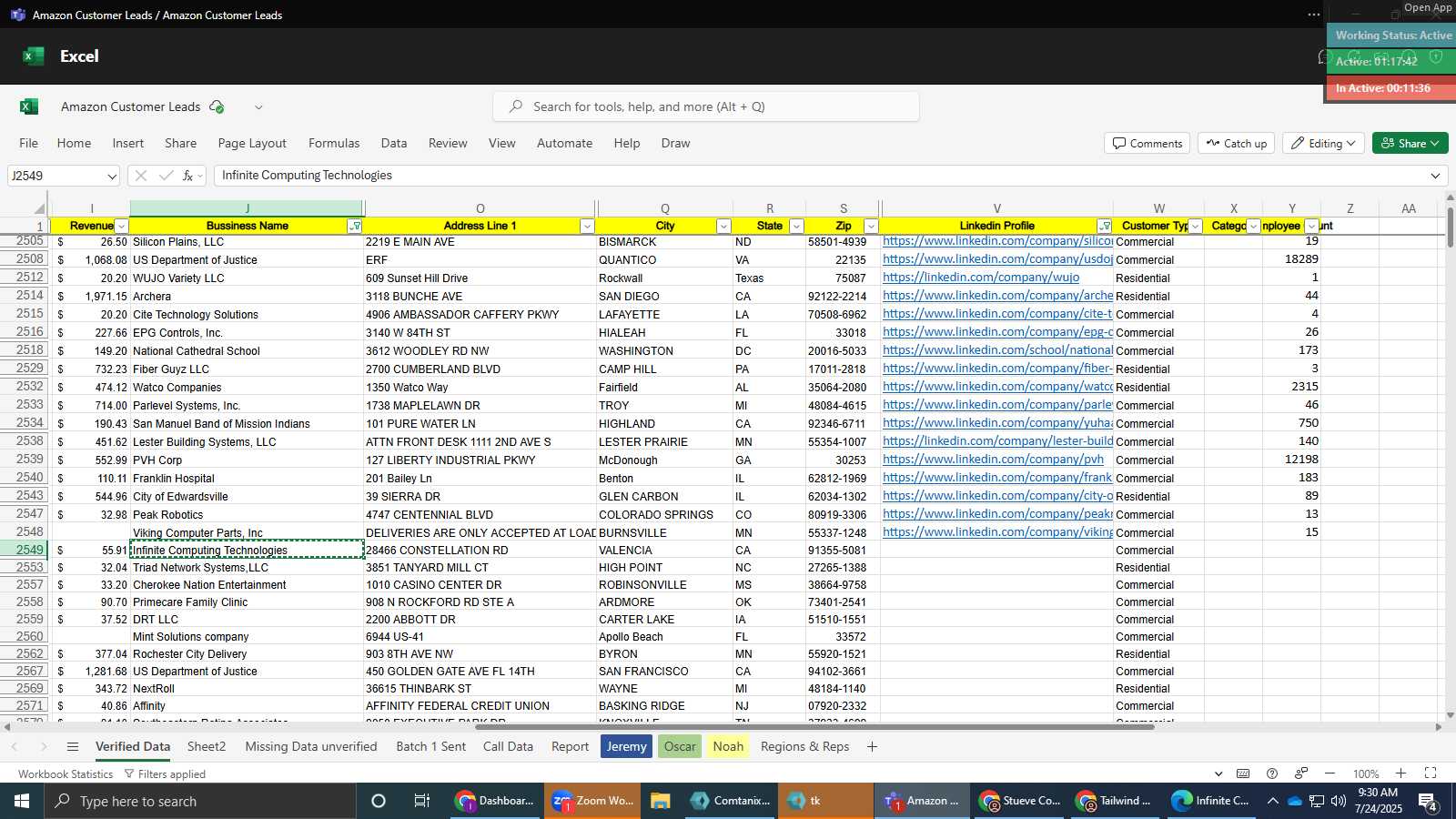Screen dimensions: 1456x819
Task: Open action center notifications icon
Action: pos(1428,802)
